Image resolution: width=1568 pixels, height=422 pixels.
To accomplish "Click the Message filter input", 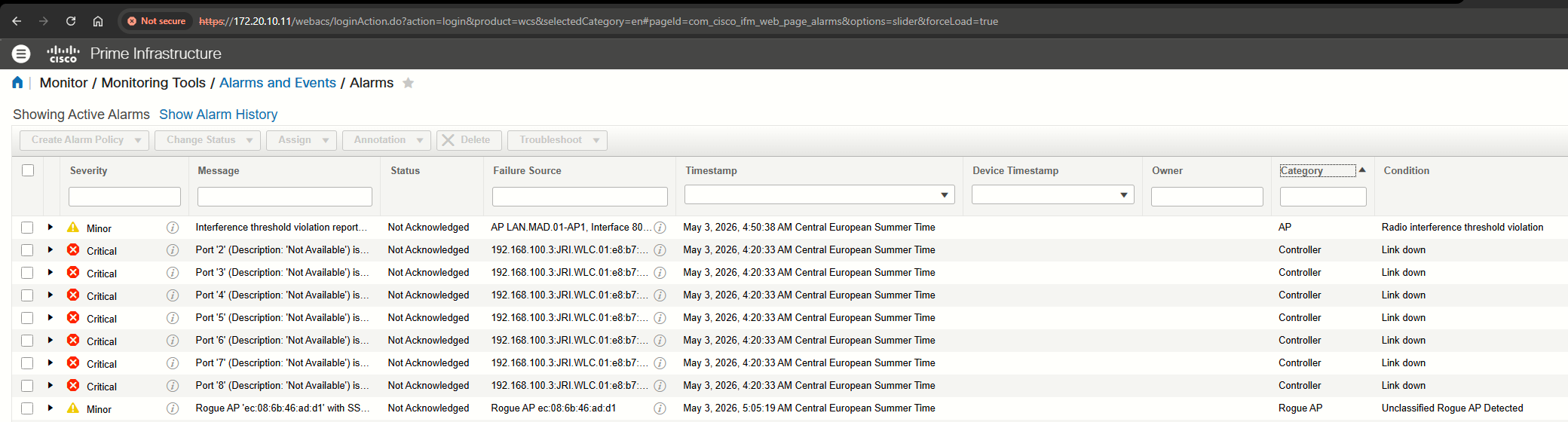I will (x=284, y=197).
